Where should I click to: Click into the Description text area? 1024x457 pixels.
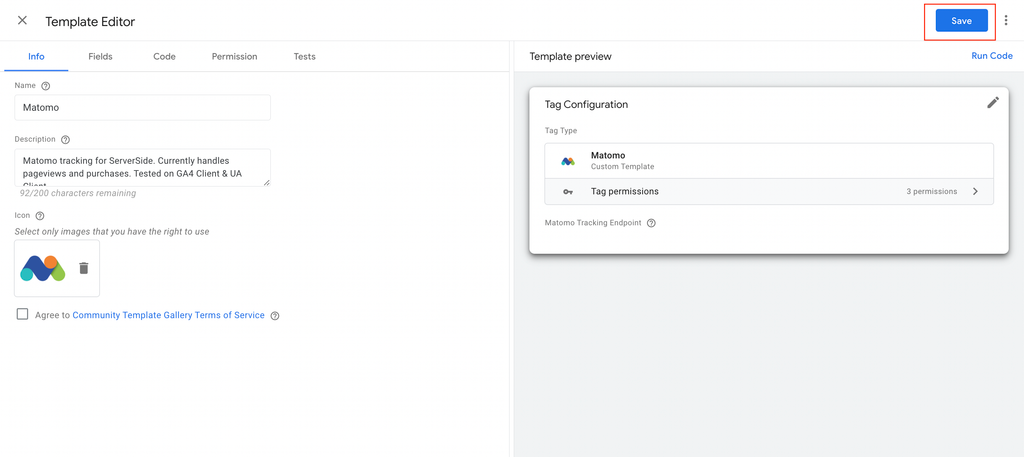[x=142, y=167]
